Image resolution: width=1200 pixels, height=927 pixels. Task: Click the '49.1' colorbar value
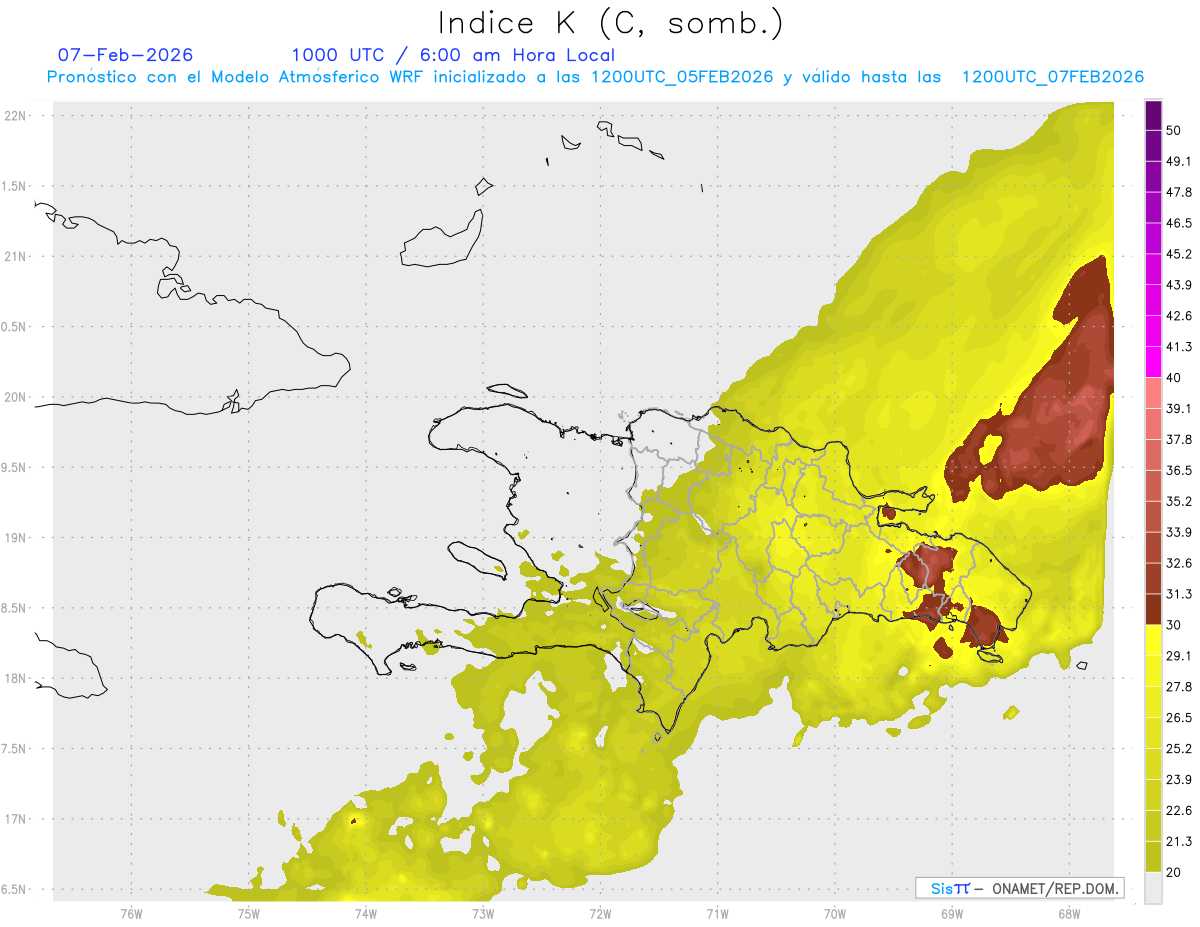1179,162
